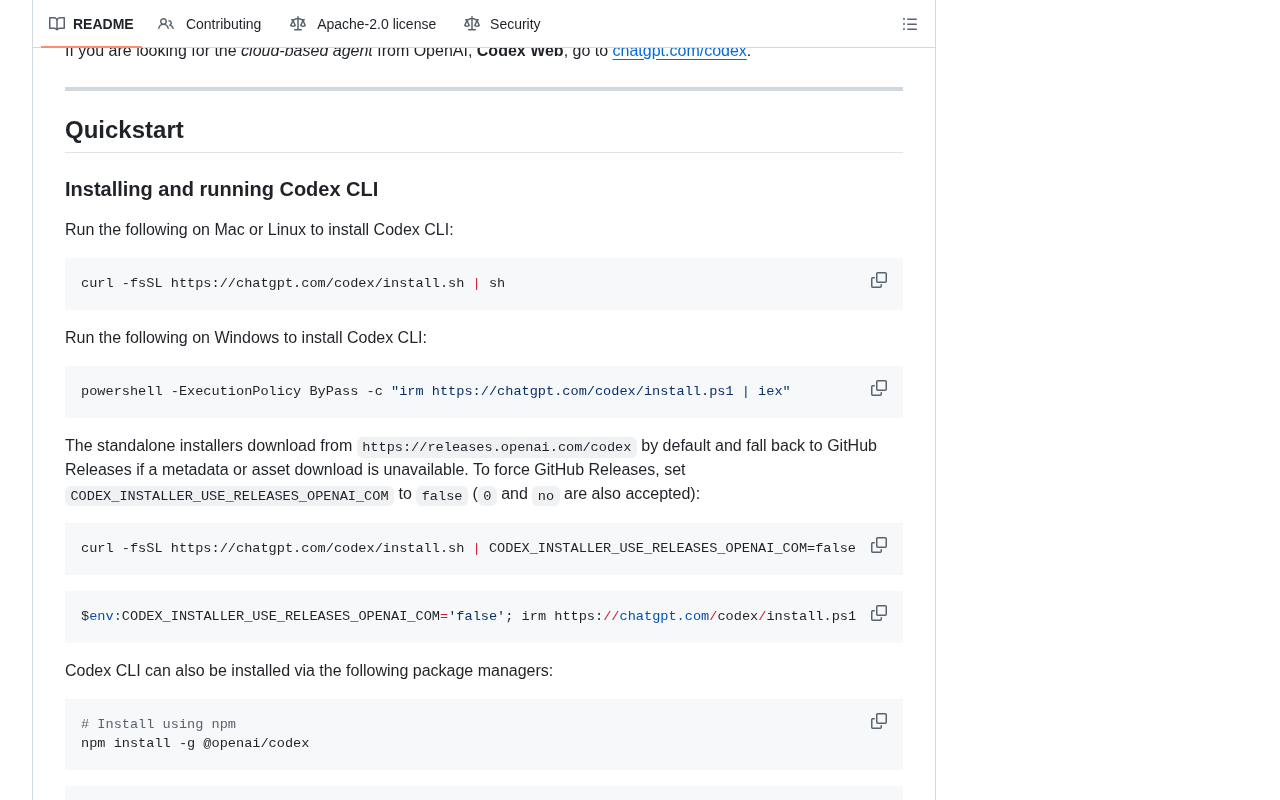Follow the chatgpt.com/codex link

680,52
